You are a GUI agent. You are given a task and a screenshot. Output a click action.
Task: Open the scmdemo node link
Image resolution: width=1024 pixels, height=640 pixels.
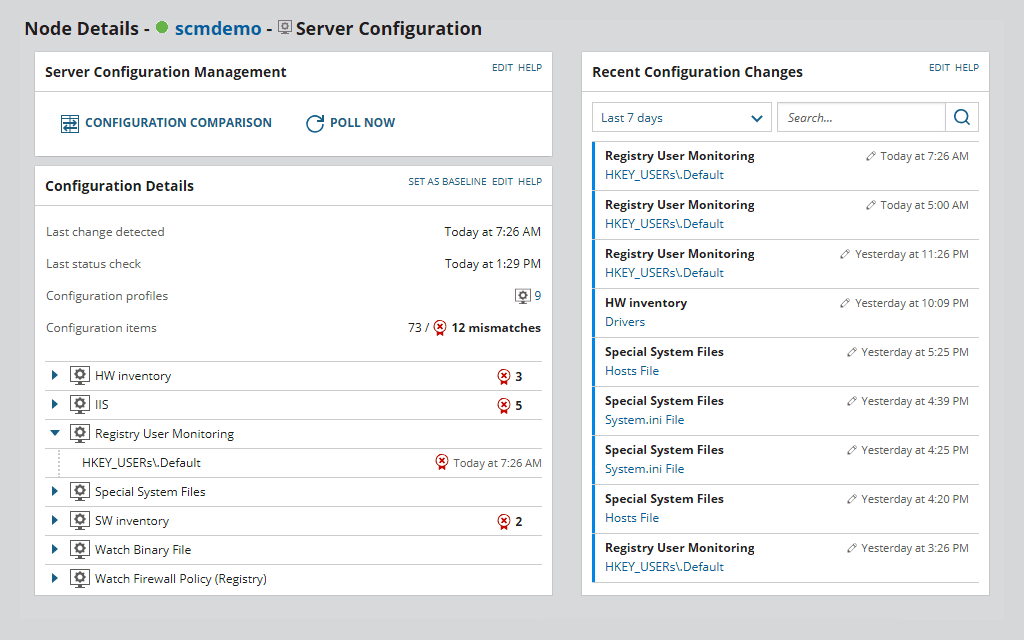tap(218, 28)
